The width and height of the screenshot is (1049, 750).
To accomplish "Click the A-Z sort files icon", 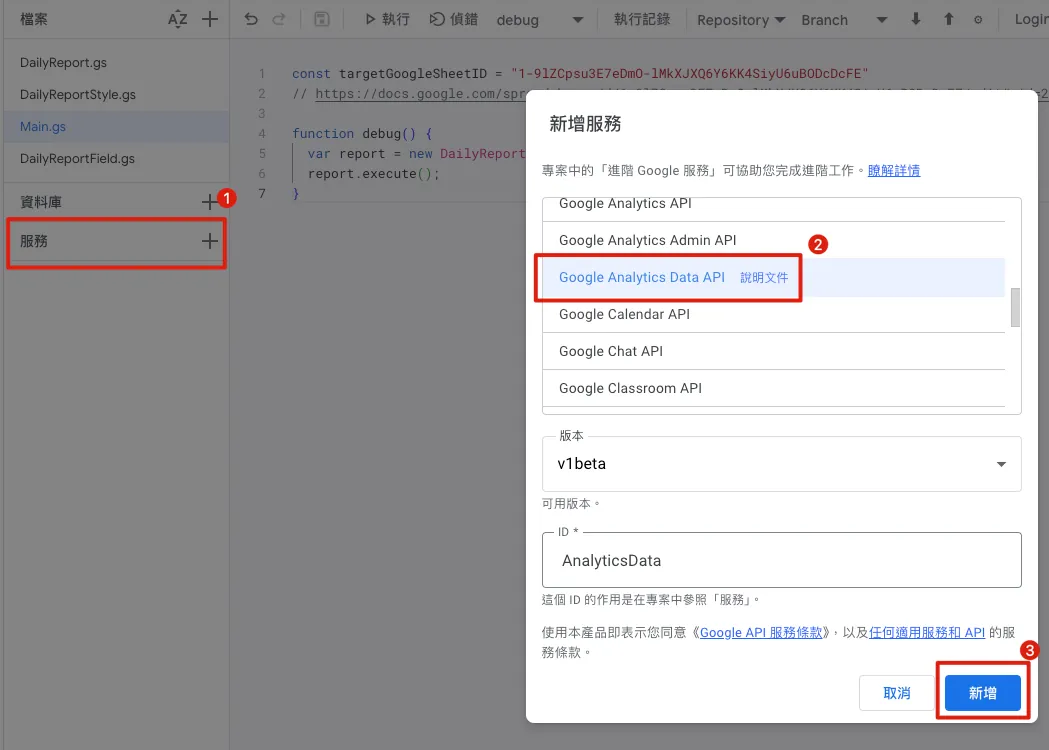I will point(178,19).
